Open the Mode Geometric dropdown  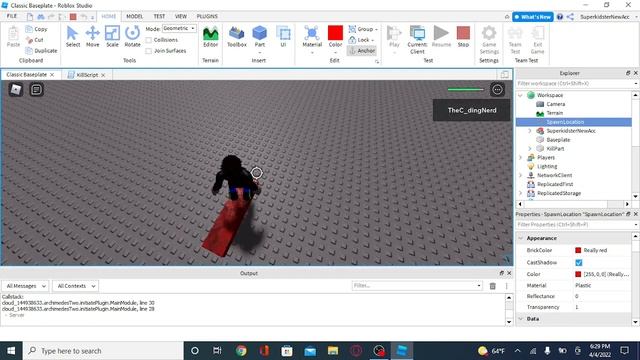(179, 29)
